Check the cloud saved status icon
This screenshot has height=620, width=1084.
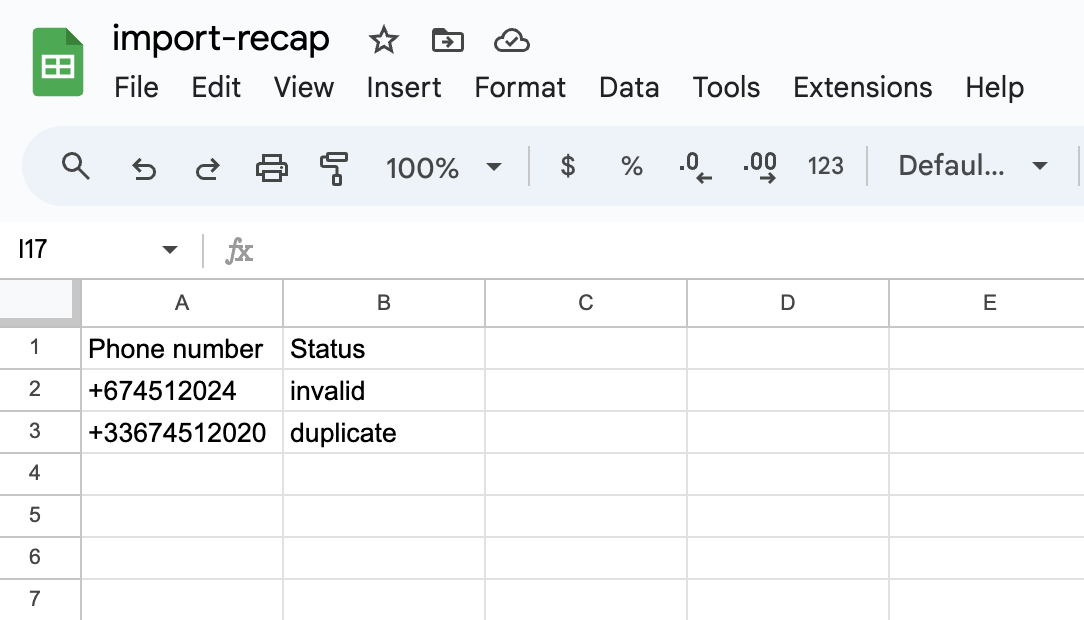point(512,41)
